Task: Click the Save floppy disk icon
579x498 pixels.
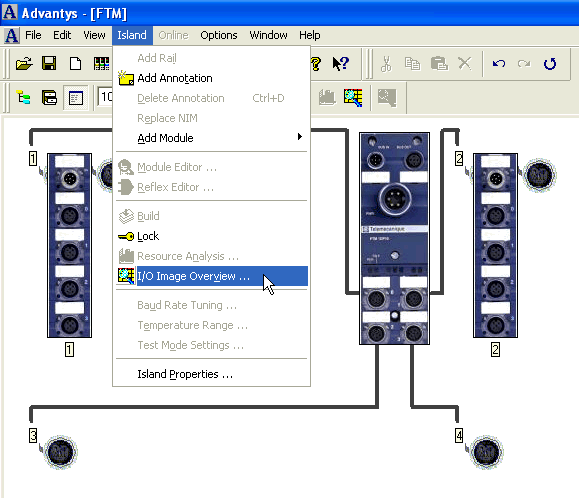Action: point(49,63)
